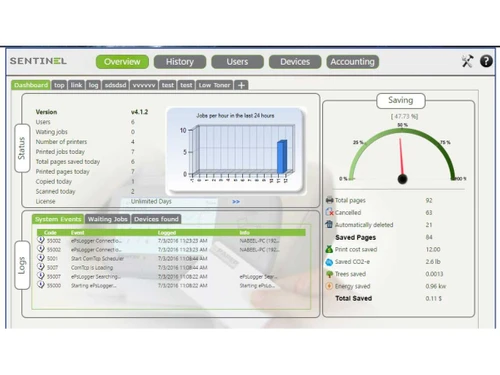500x375 pixels.
Task: Click the Saving panel header
Action: click(x=401, y=100)
